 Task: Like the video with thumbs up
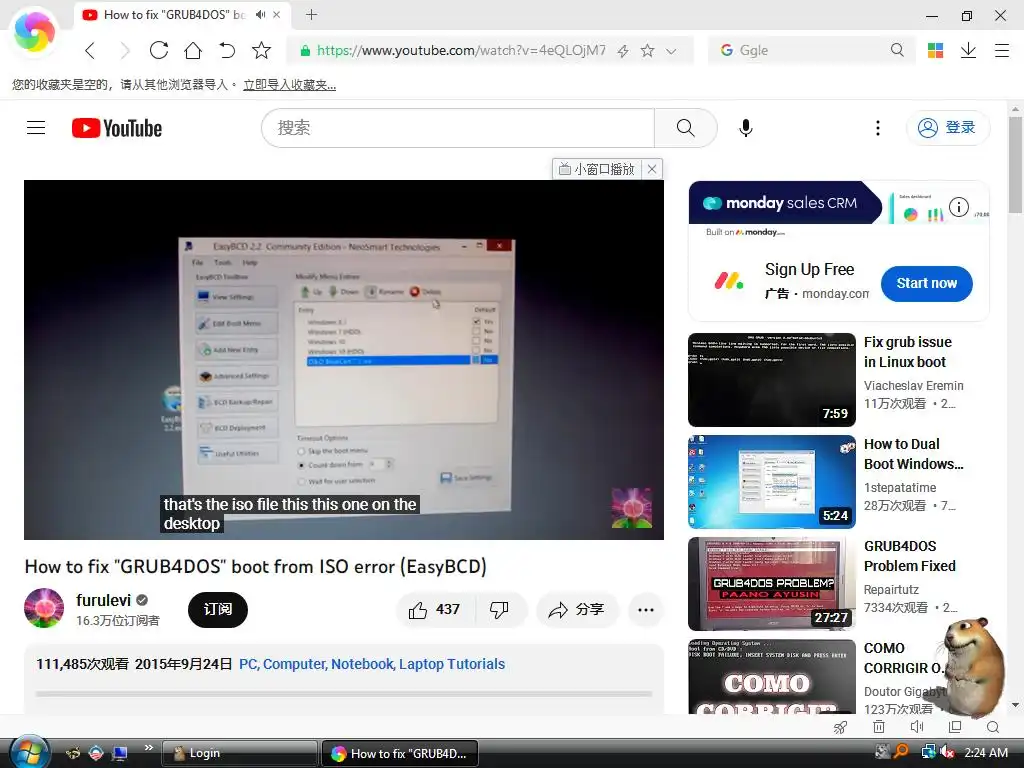point(435,610)
